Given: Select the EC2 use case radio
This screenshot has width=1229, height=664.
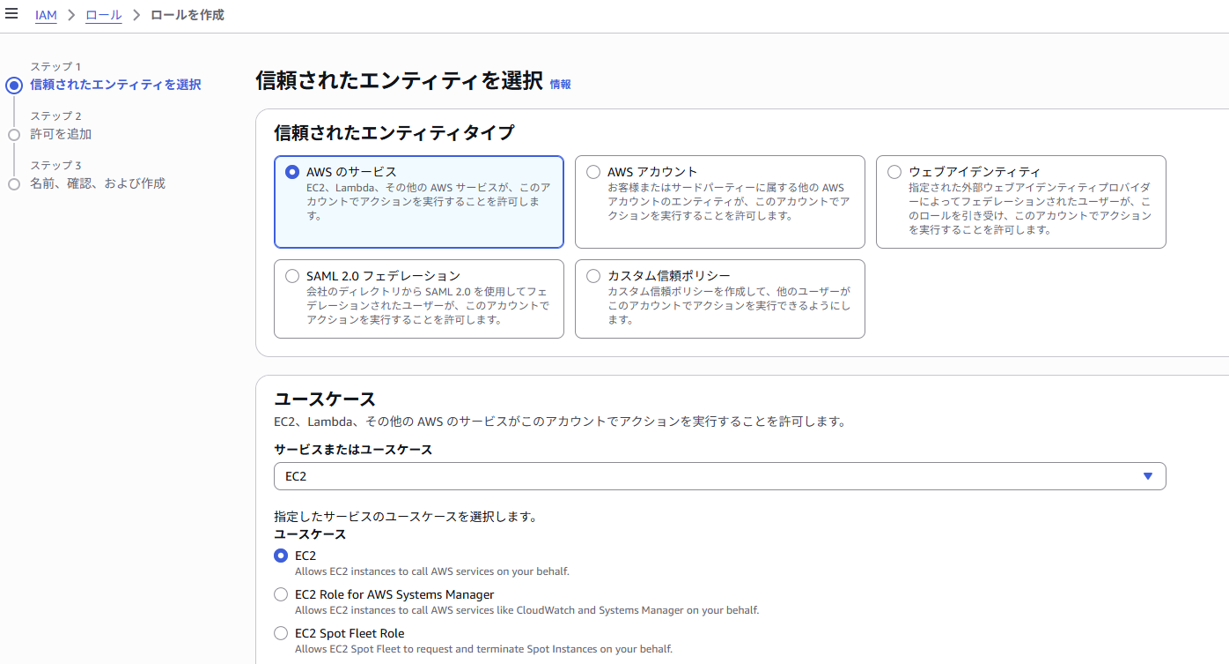Looking at the screenshot, I should (x=281, y=556).
